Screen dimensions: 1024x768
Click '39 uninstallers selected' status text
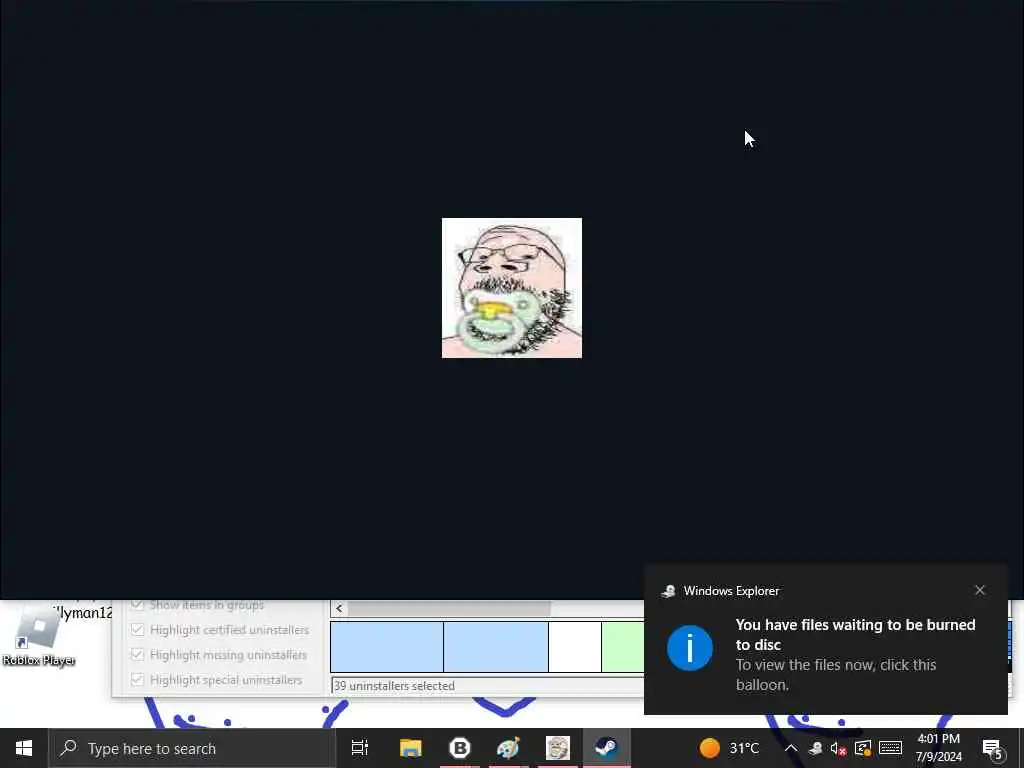394,686
